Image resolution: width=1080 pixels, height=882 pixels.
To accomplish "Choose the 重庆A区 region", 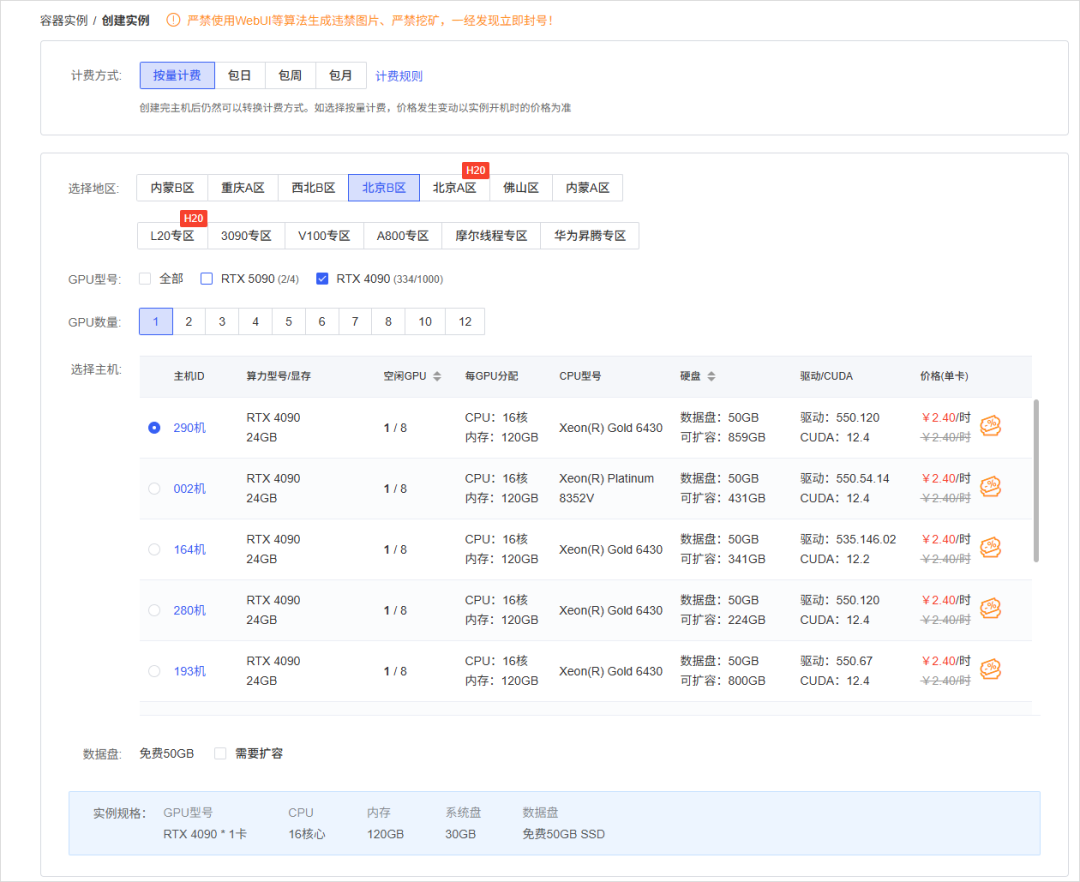I will click(x=242, y=188).
